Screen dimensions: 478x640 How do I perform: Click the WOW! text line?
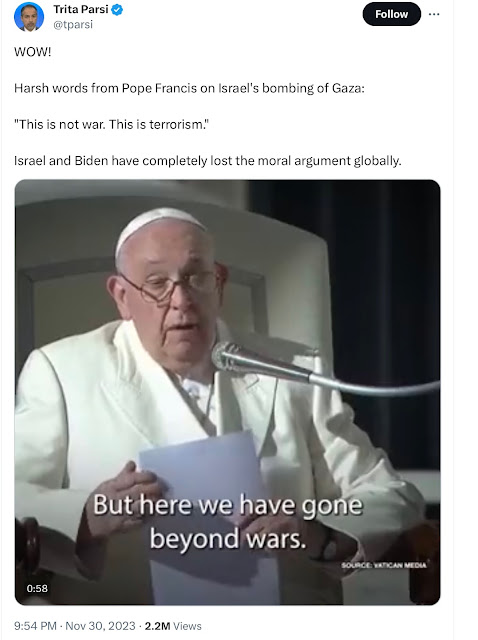pyautogui.click(x=33, y=52)
